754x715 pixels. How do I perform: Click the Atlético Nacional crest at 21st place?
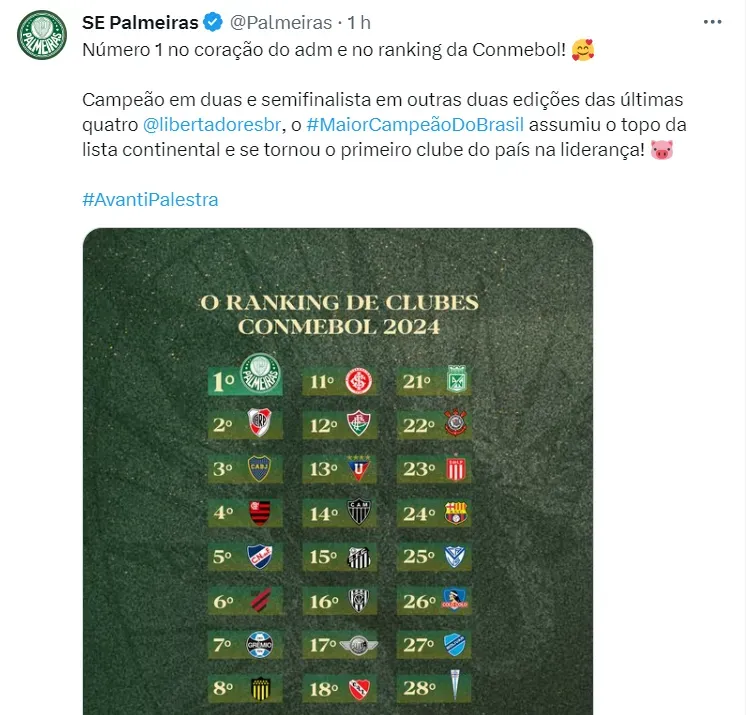pyautogui.click(x=456, y=381)
